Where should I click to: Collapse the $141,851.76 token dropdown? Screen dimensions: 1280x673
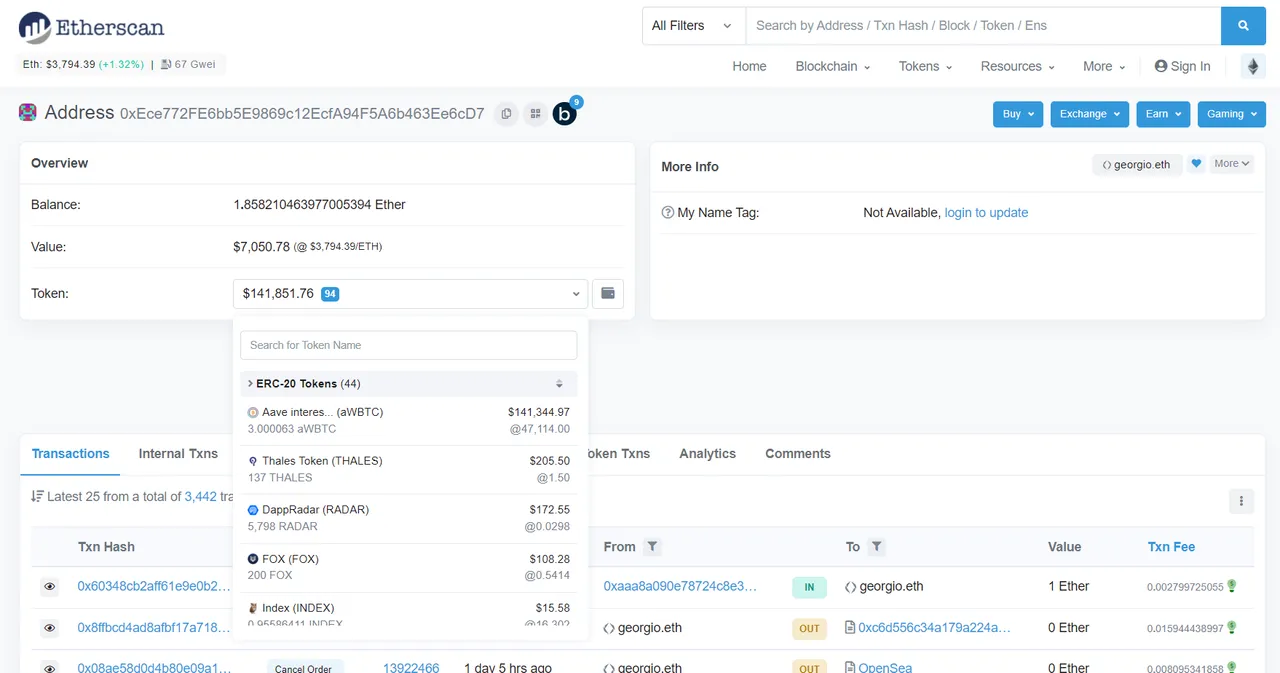tap(410, 294)
